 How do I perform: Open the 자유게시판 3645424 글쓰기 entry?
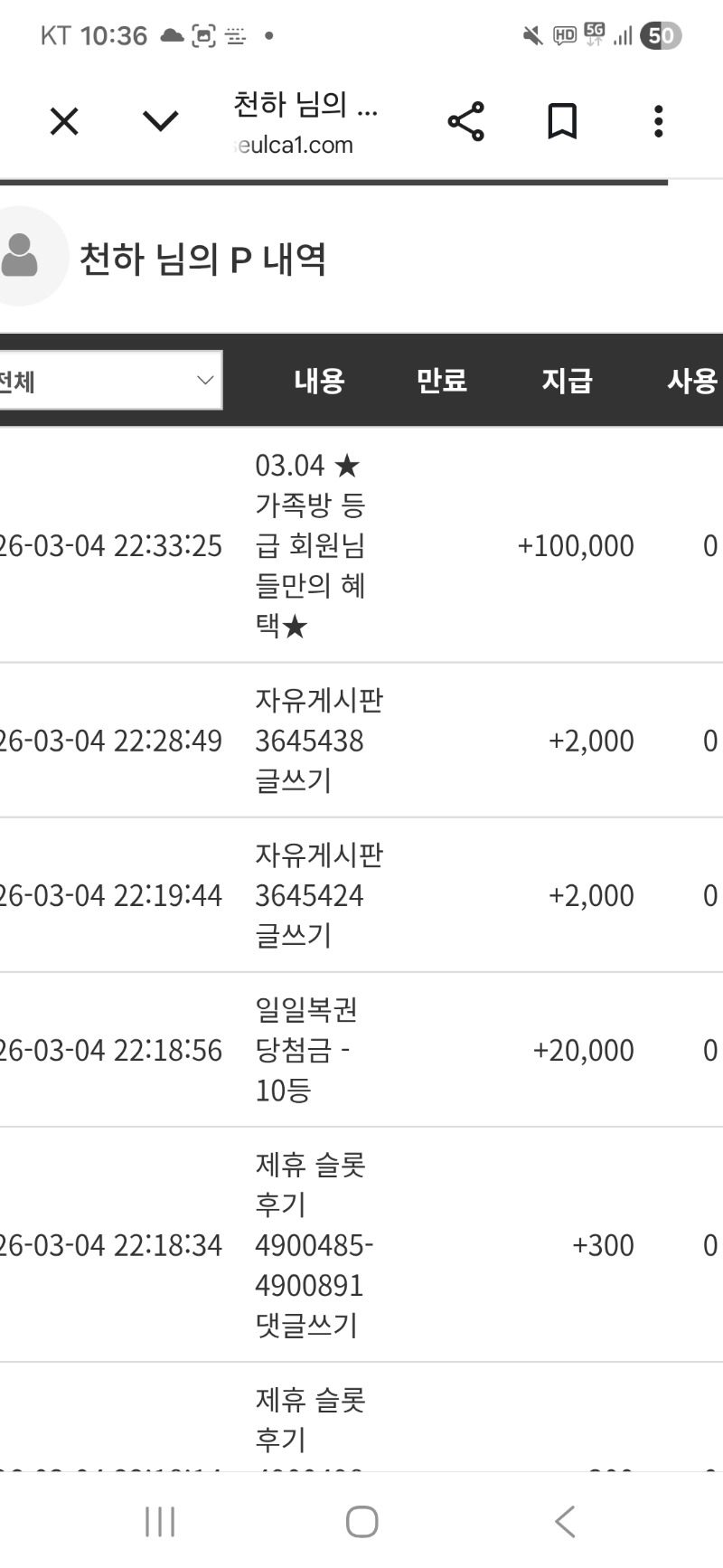click(x=318, y=895)
